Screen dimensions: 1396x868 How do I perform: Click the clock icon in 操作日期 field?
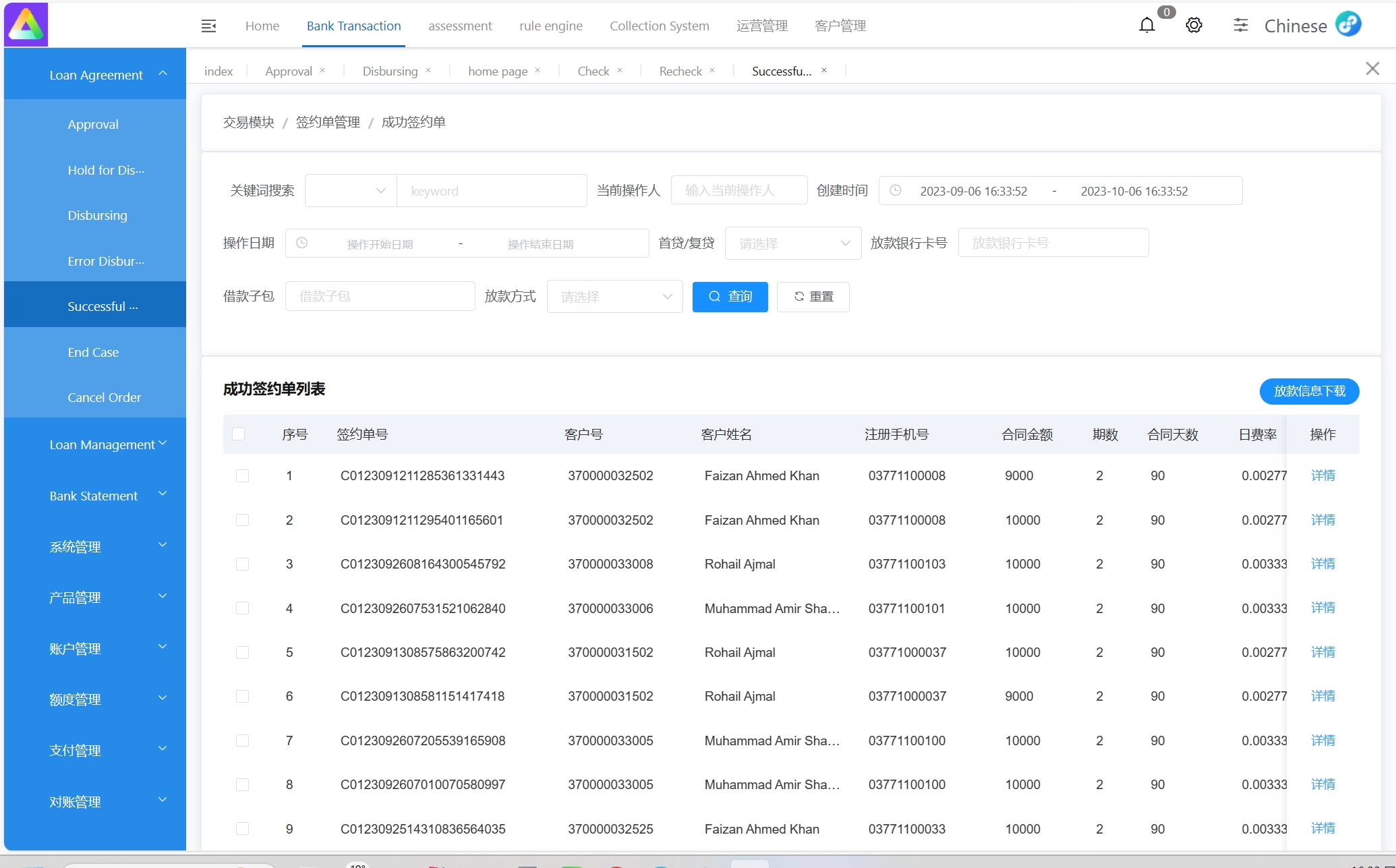point(301,243)
